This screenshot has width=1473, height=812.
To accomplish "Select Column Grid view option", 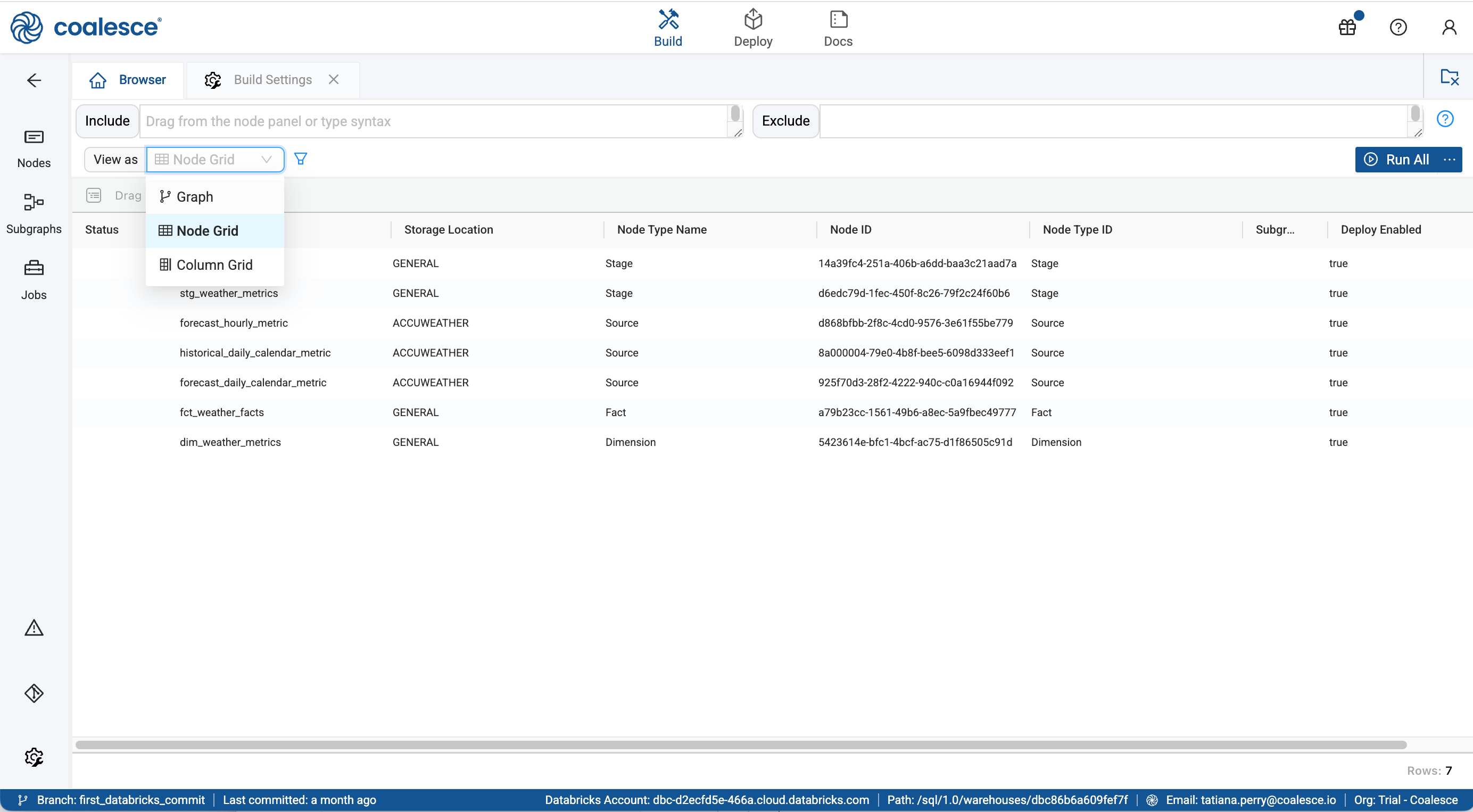I will [x=214, y=265].
